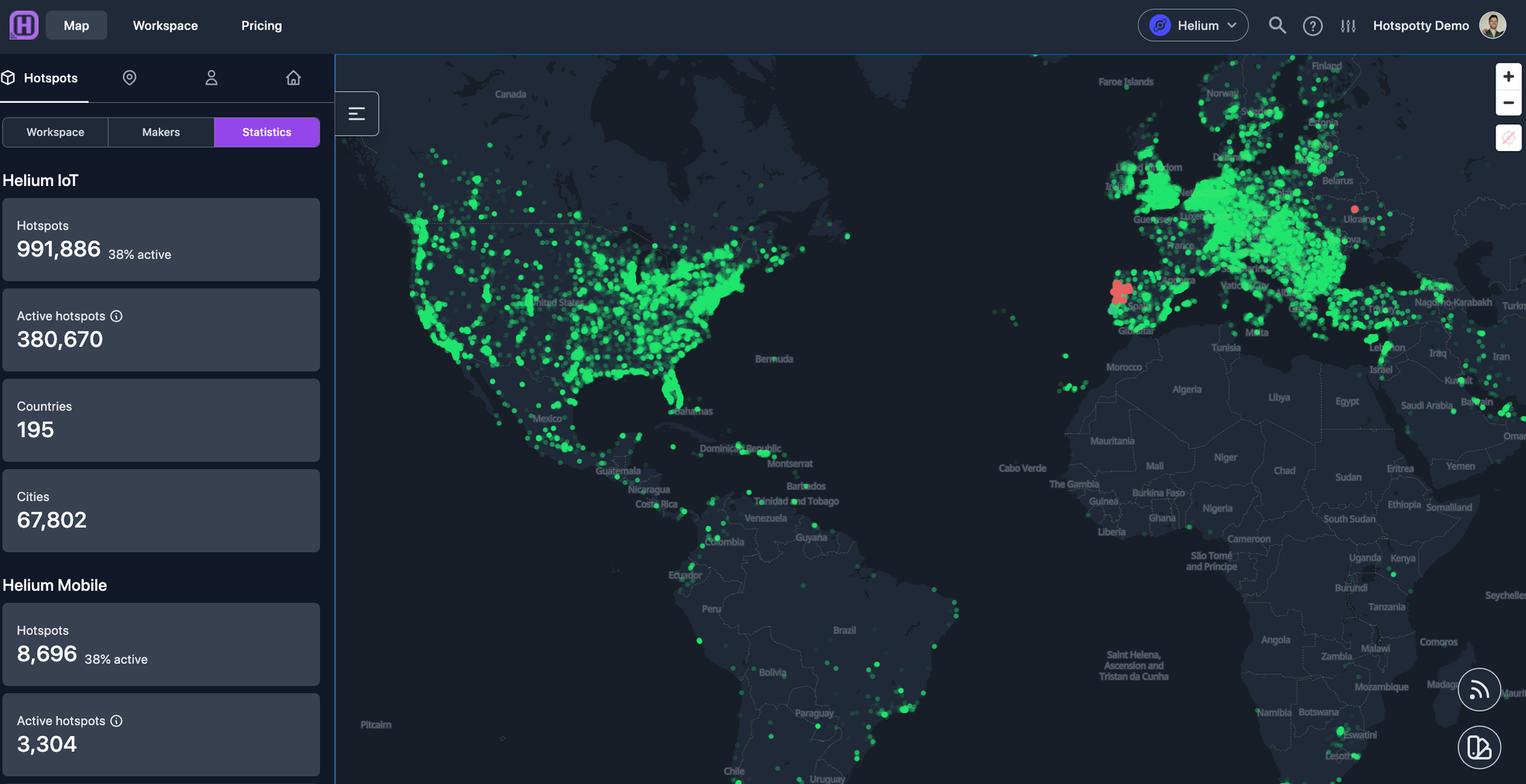Viewport: 1526px width, 784px height.
Task: Click the IoT Hotspots 991,886 card
Action: (x=161, y=239)
